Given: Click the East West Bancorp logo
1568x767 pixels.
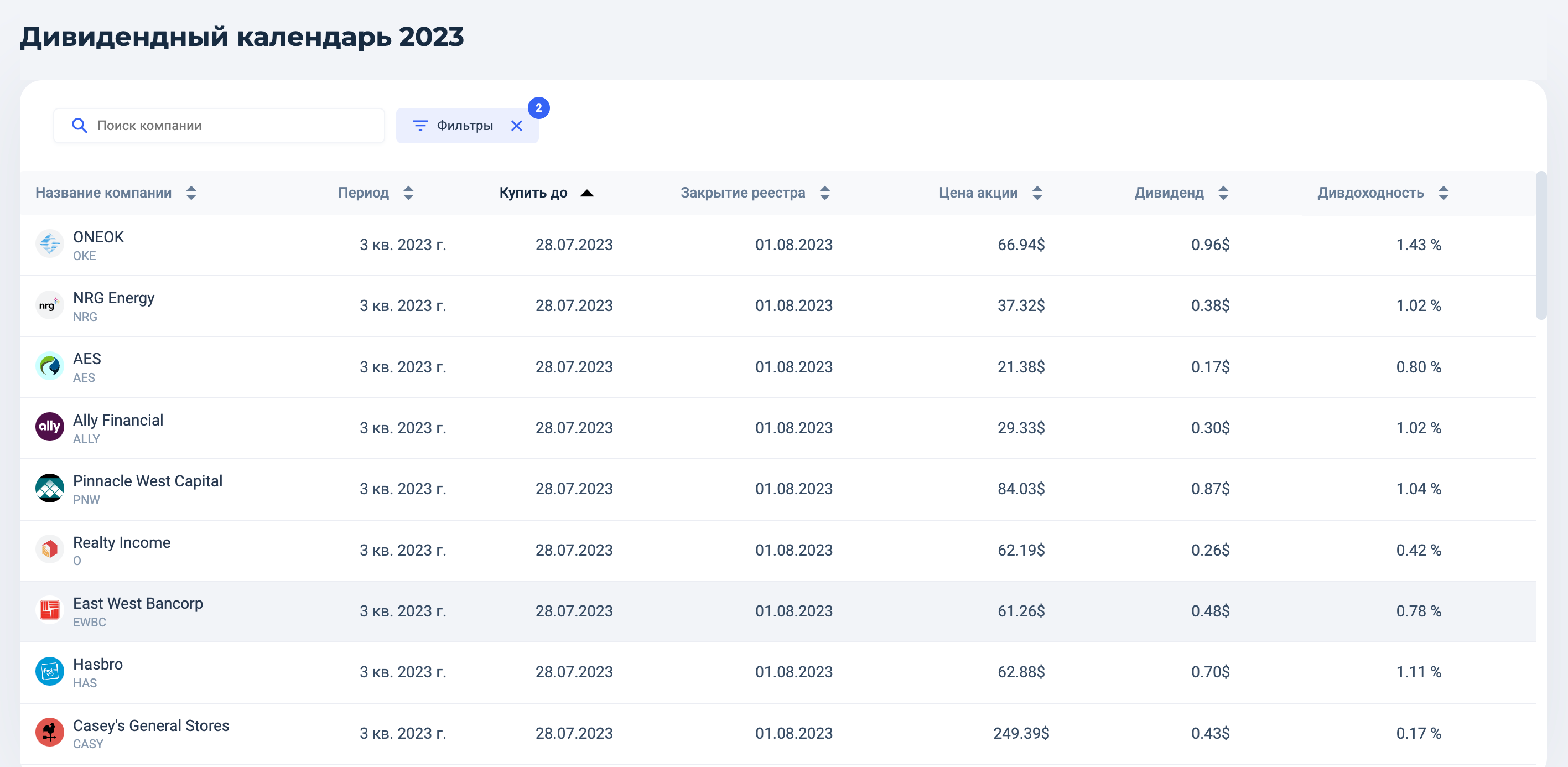Looking at the screenshot, I should point(49,610).
